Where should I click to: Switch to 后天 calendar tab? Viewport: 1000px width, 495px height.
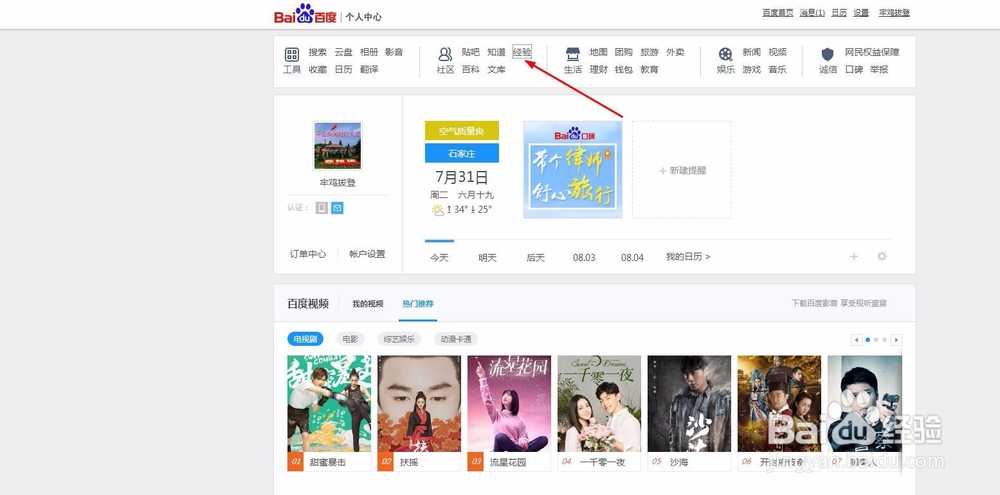pyautogui.click(x=536, y=258)
